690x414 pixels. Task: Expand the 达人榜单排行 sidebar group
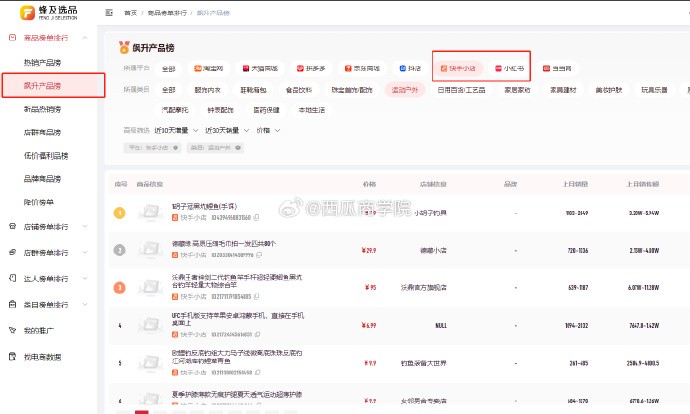pos(48,278)
